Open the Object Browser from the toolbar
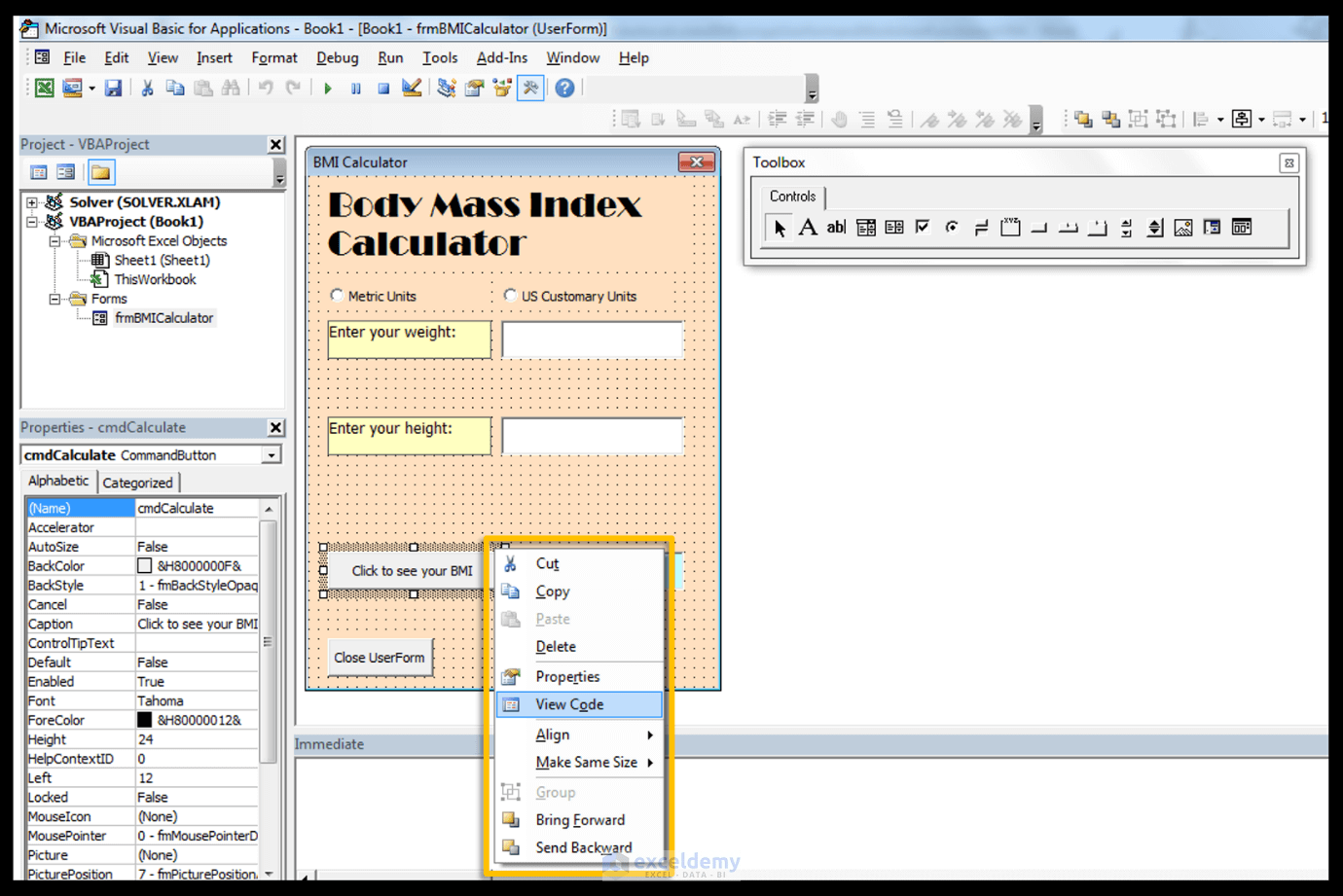The height and width of the screenshot is (896, 1343). (501, 88)
